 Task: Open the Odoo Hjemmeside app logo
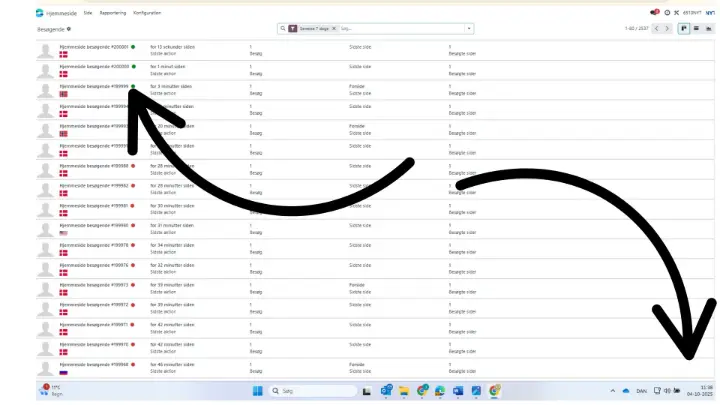[39, 13]
